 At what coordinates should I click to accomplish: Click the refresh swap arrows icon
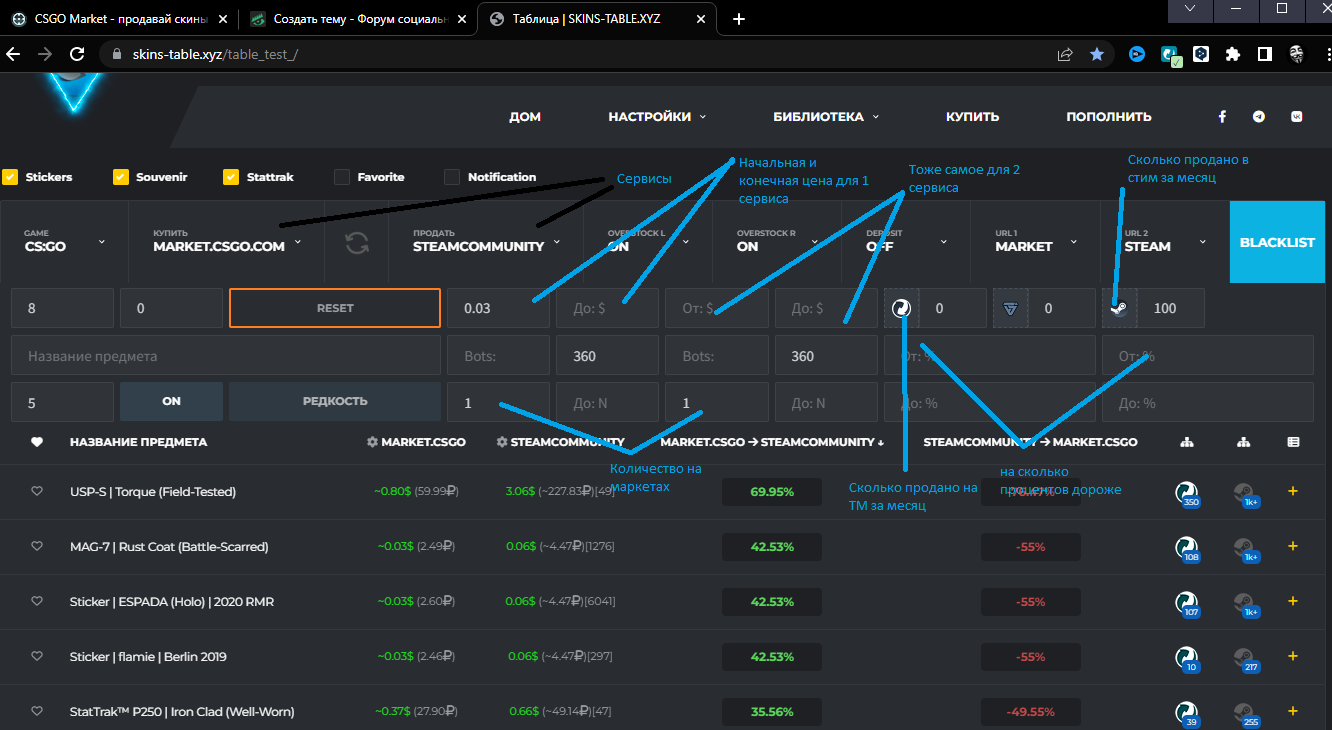[x=357, y=242]
